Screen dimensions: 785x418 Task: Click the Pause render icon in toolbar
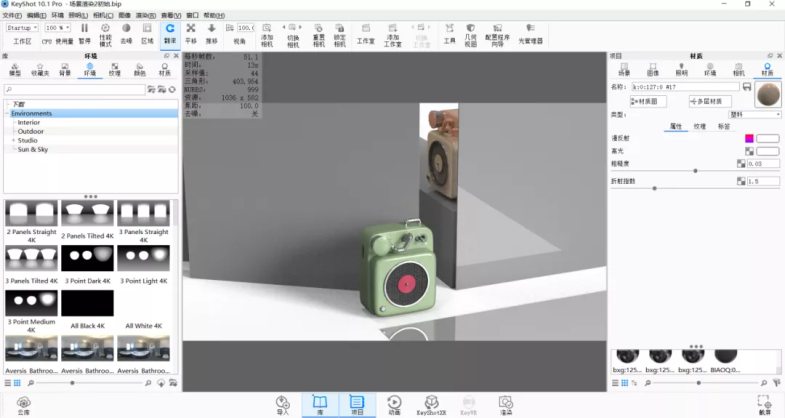(x=85, y=32)
